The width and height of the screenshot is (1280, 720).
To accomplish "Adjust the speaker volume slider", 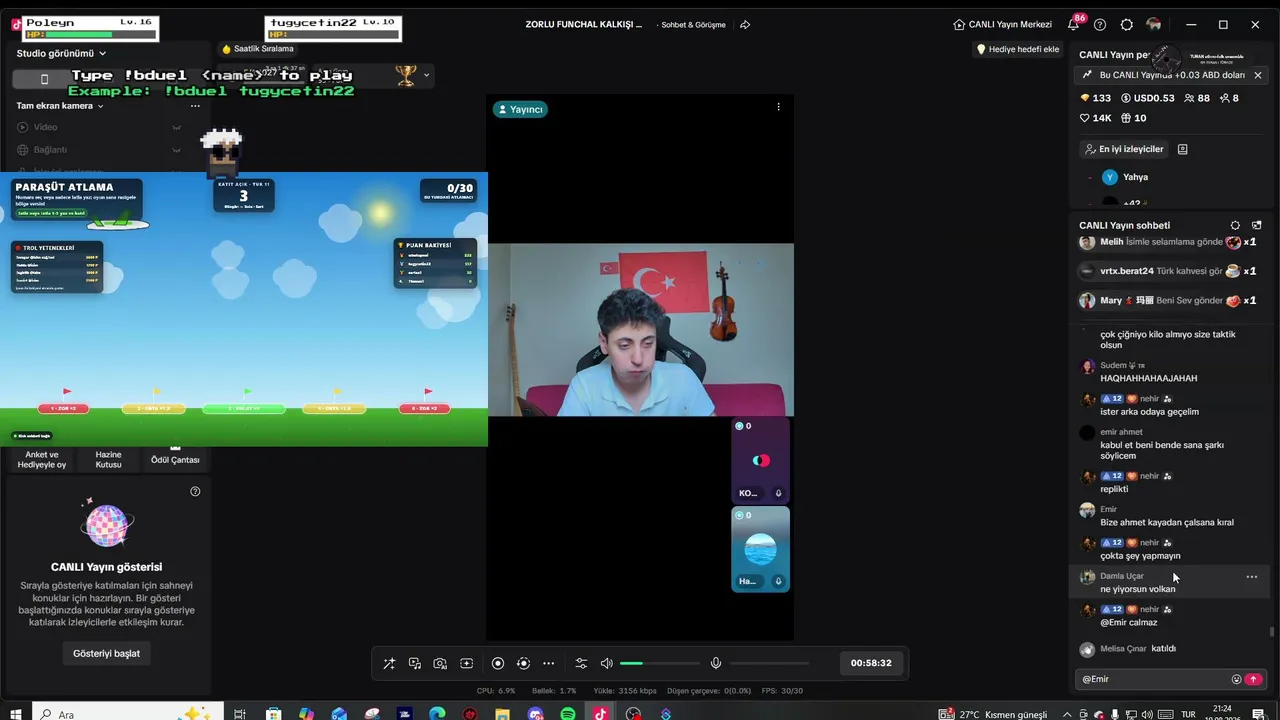I will [x=659, y=663].
